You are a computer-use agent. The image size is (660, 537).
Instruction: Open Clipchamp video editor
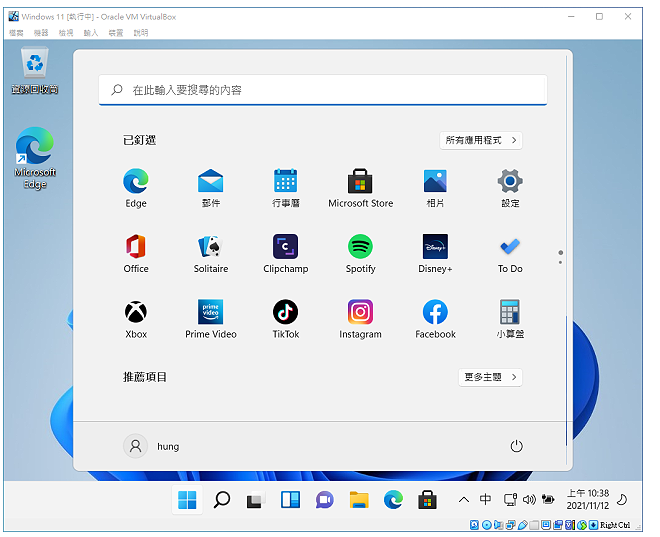[x=285, y=254]
